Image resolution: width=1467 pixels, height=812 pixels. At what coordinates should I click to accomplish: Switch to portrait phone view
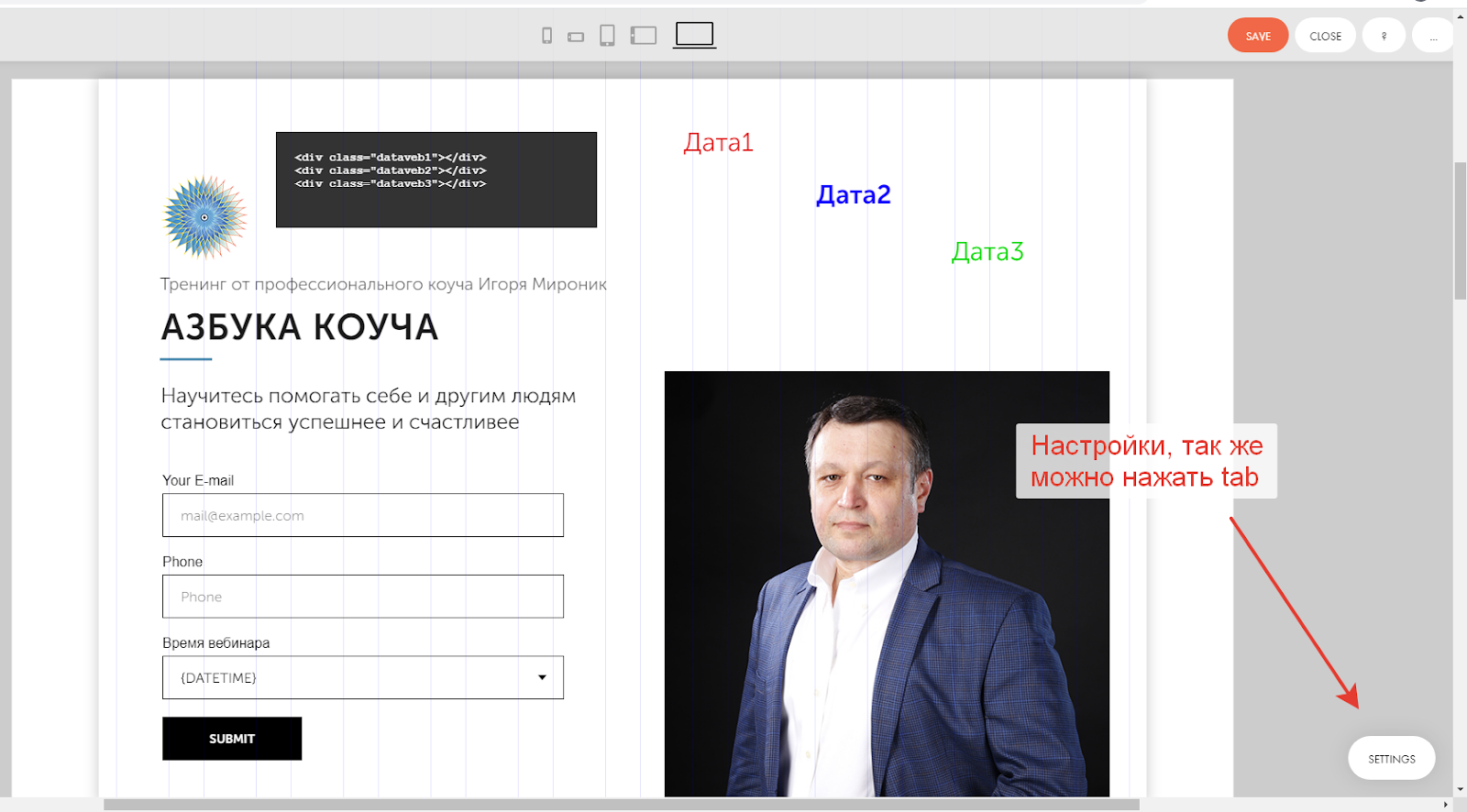[x=546, y=36]
